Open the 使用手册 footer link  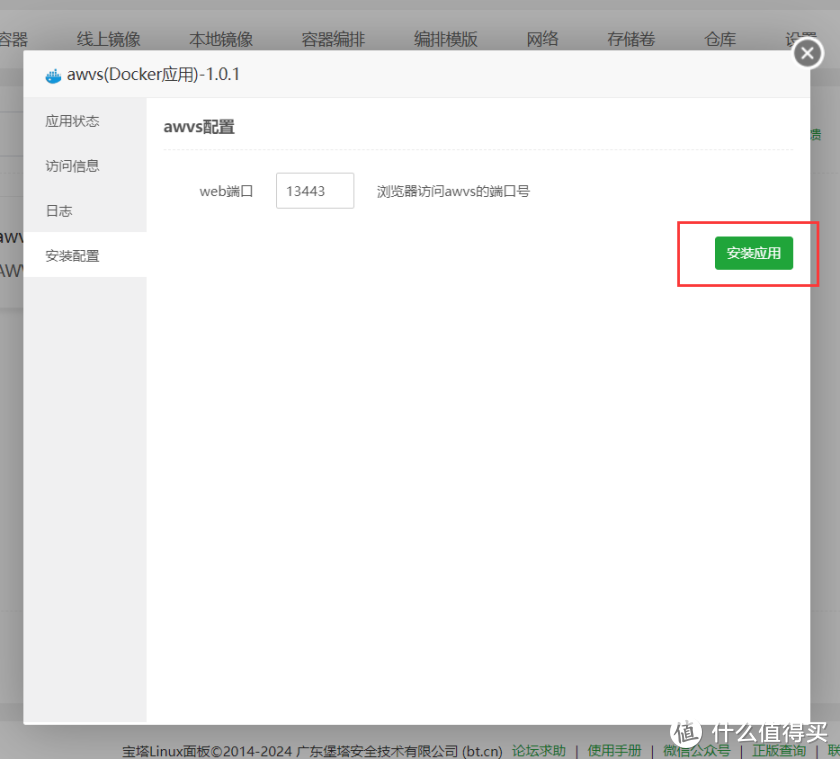pos(614,750)
